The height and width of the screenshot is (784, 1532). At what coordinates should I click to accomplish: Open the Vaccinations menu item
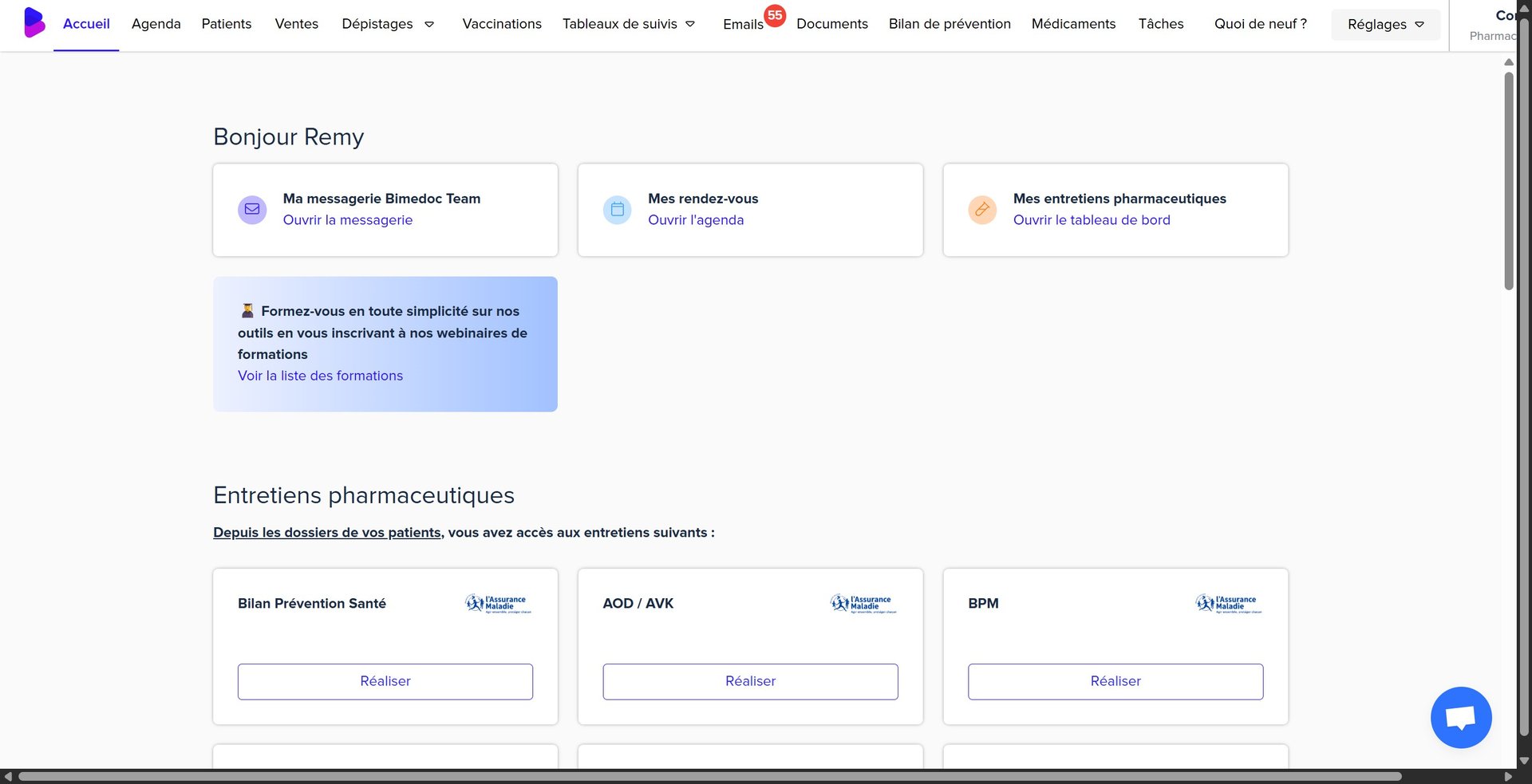(x=502, y=24)
